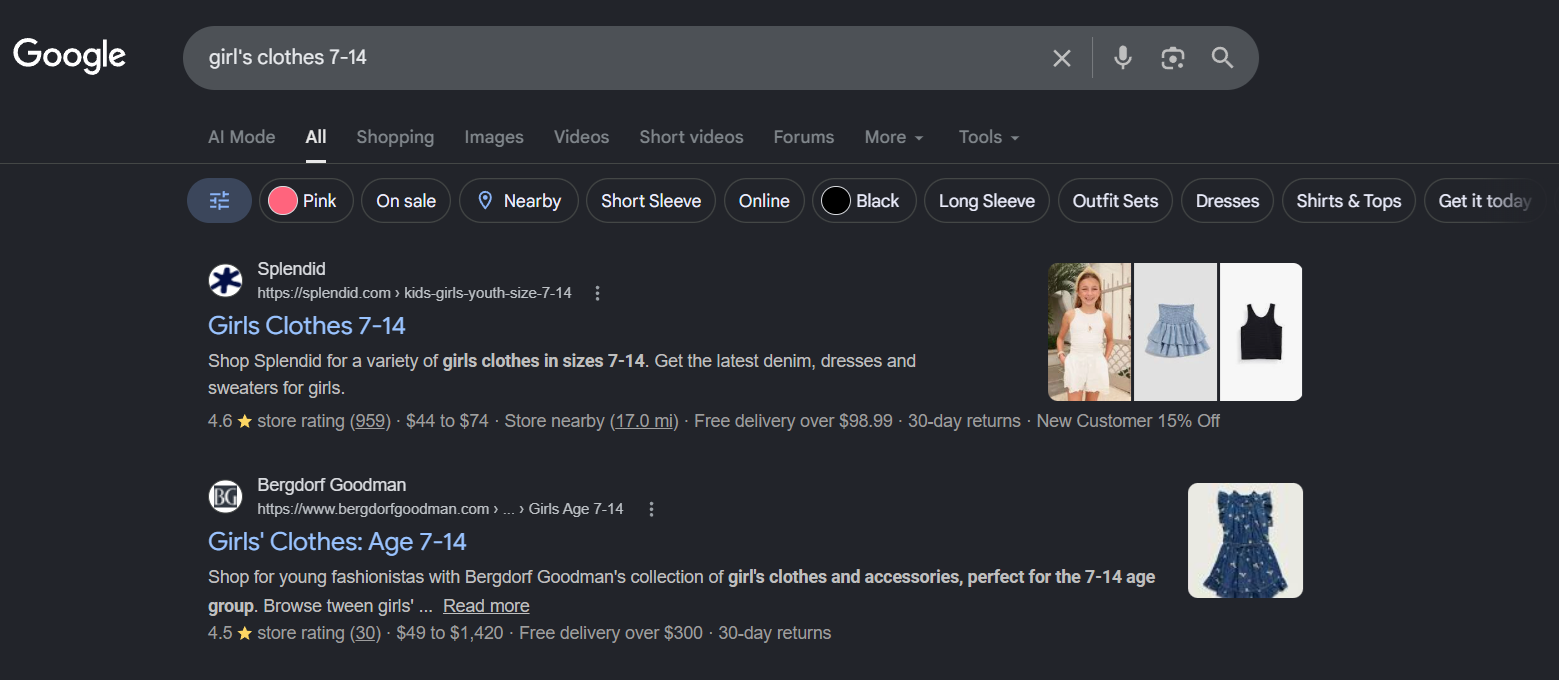Open the Videos tab
The height and width of the screenshot is (680, 1559).
pos(581,137)
